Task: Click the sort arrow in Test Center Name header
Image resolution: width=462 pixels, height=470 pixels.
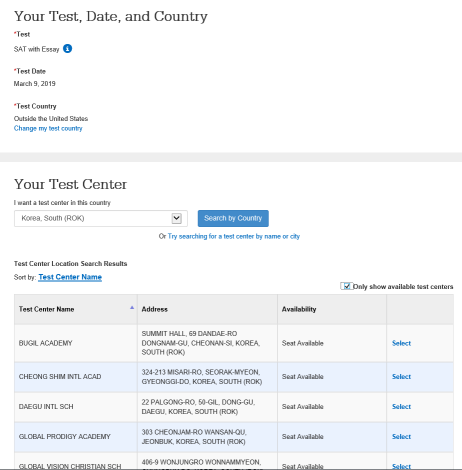Action: (132, 308)
